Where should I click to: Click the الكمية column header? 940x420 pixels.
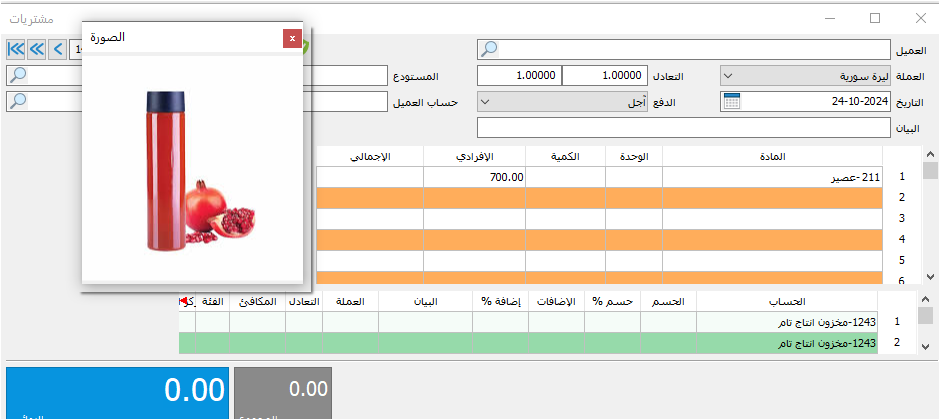coord(565,156)
